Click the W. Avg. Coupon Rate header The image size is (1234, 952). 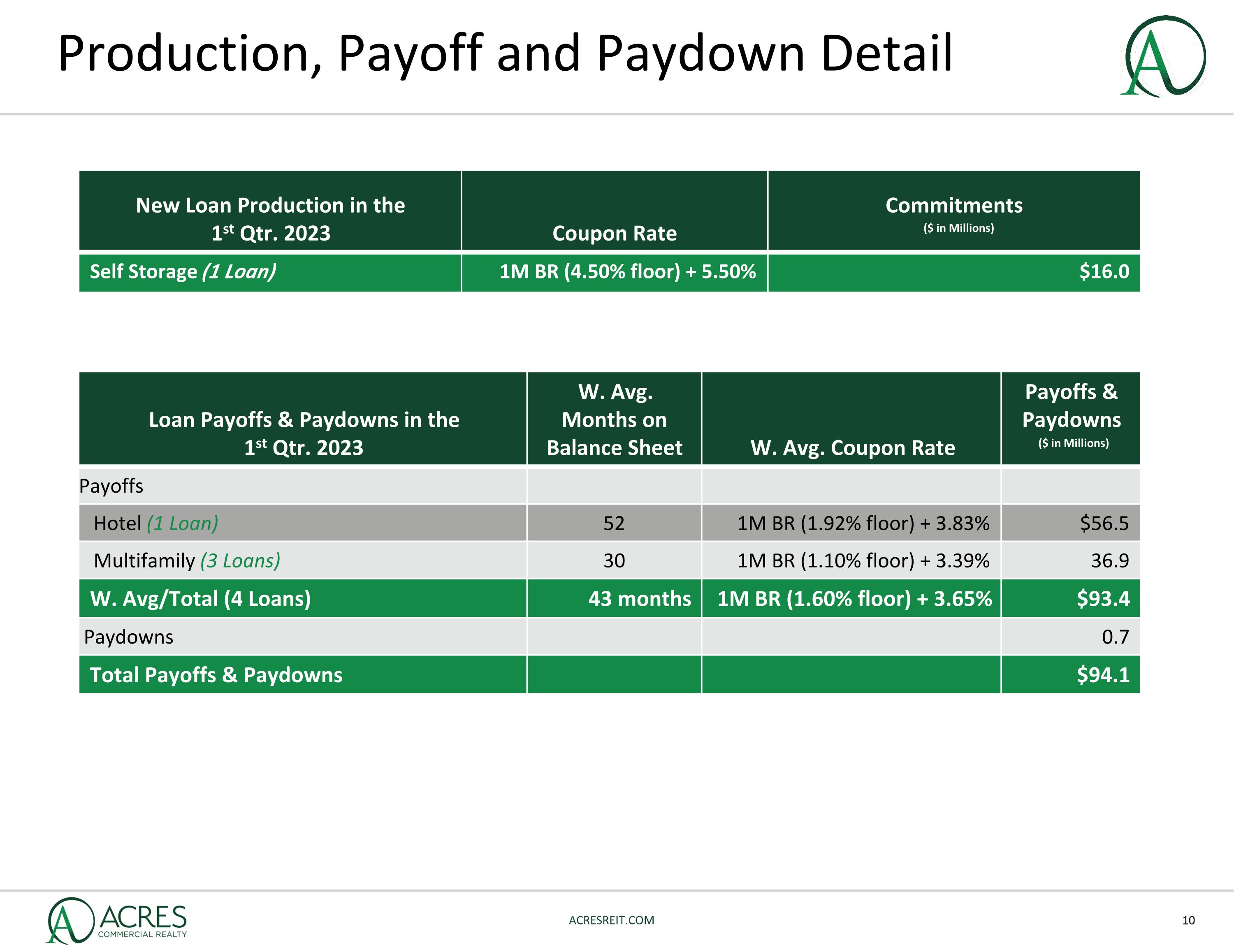(x=852, y=447)
